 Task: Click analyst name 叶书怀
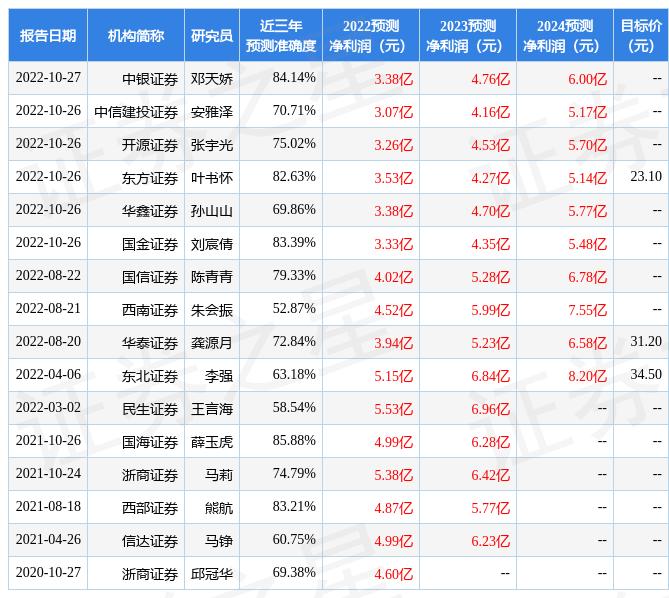(212, 178)
